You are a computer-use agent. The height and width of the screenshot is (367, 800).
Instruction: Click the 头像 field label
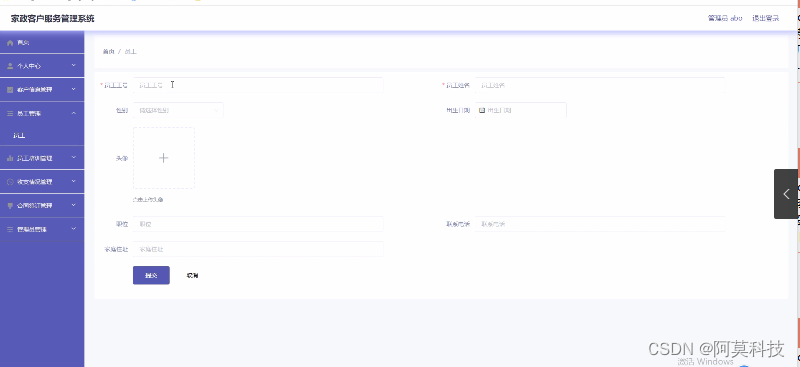pyautogui.click(x=121, y=159)
